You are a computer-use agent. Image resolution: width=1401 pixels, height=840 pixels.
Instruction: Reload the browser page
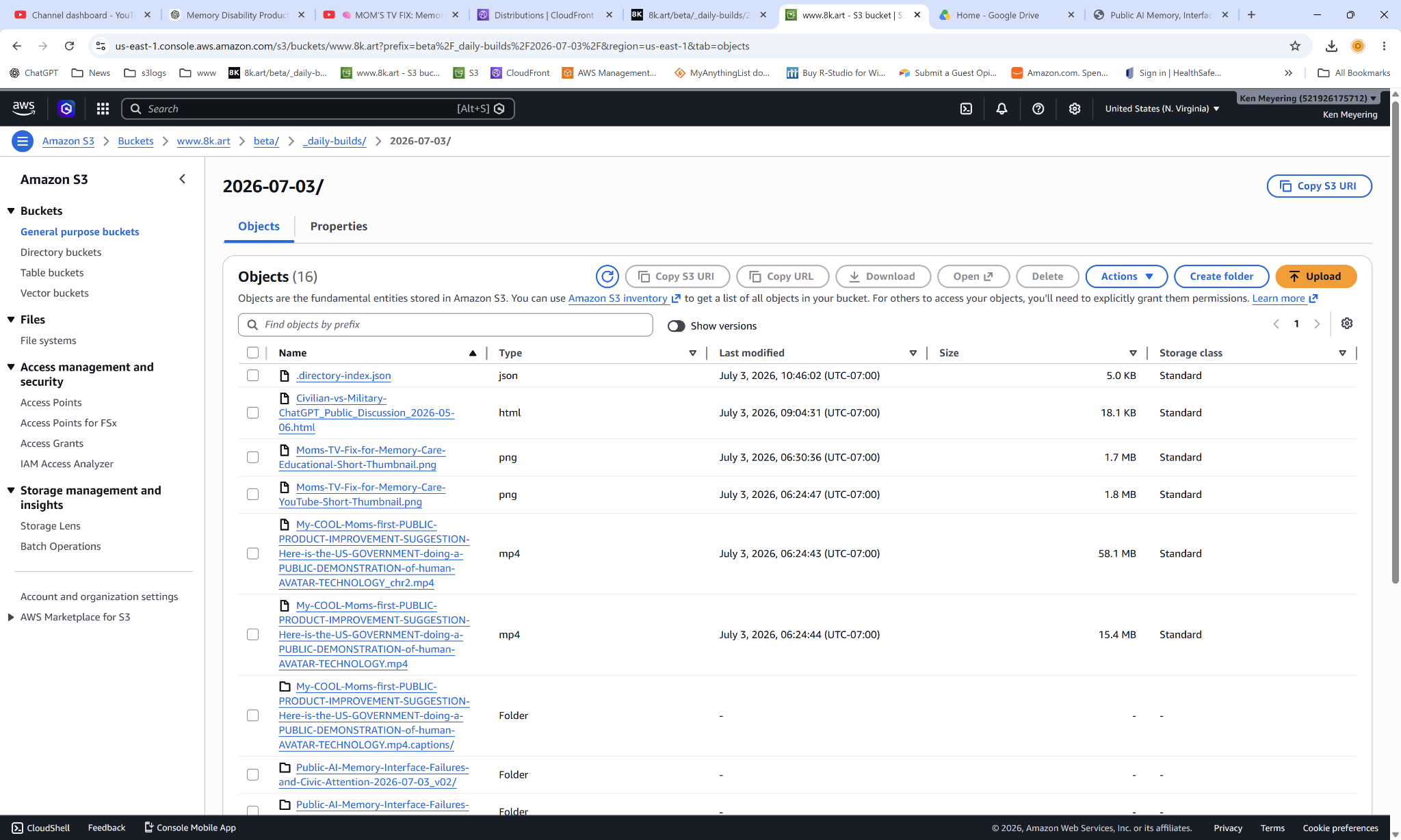(69, 46)
